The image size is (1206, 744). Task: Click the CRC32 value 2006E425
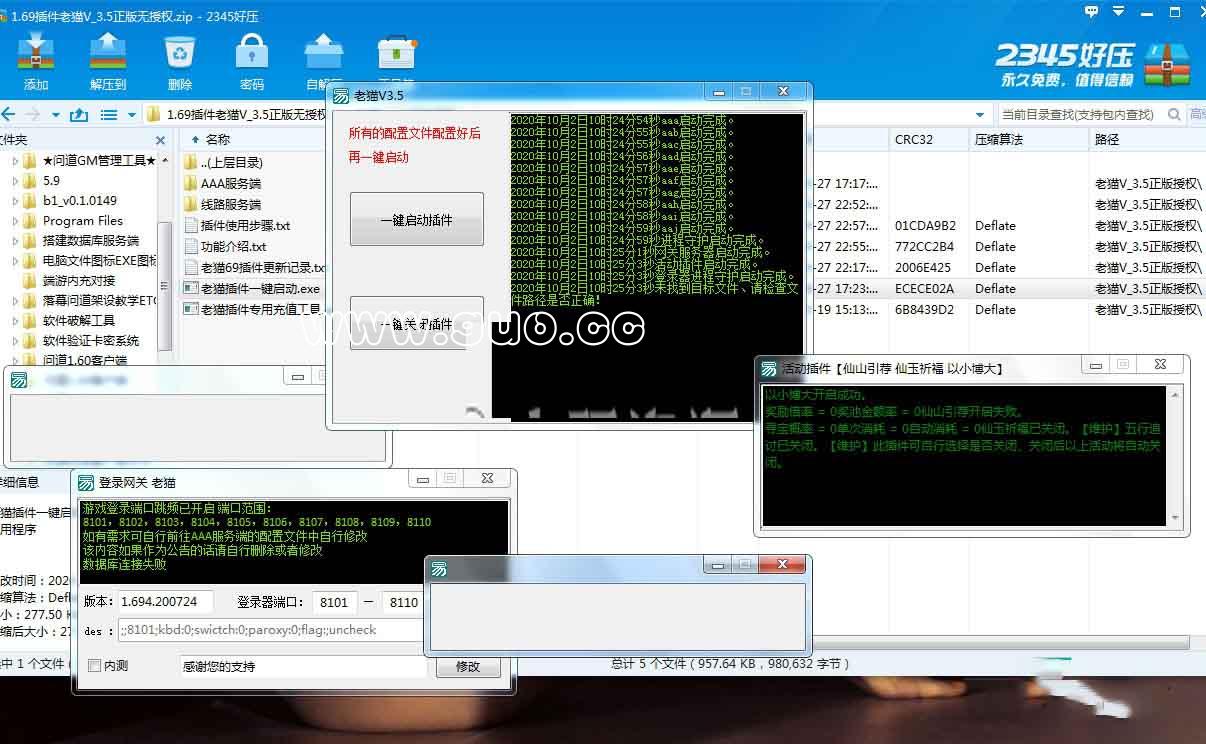point(925,267)
